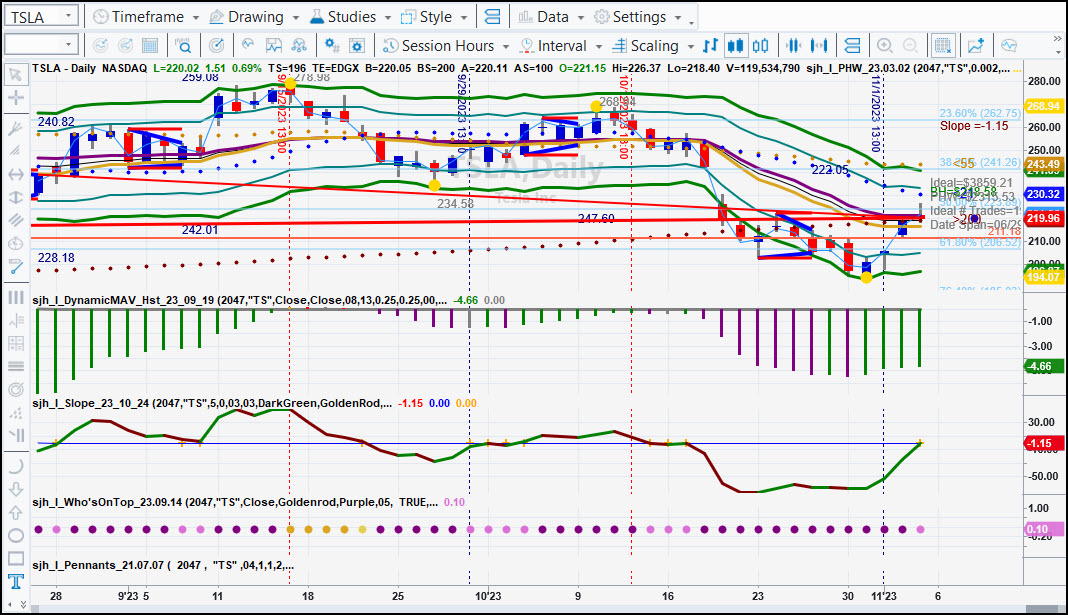Click the 219.96 red price label

pyautogui.click(x=1043, y=218)
